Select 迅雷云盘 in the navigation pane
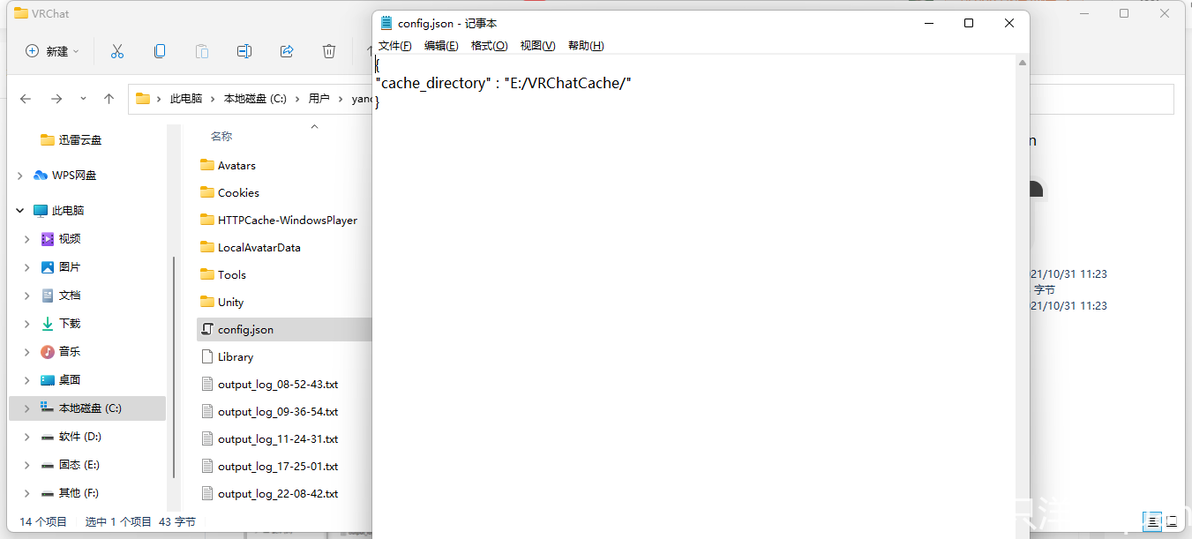Screen dimensions: 1192x539 point(81,140)
